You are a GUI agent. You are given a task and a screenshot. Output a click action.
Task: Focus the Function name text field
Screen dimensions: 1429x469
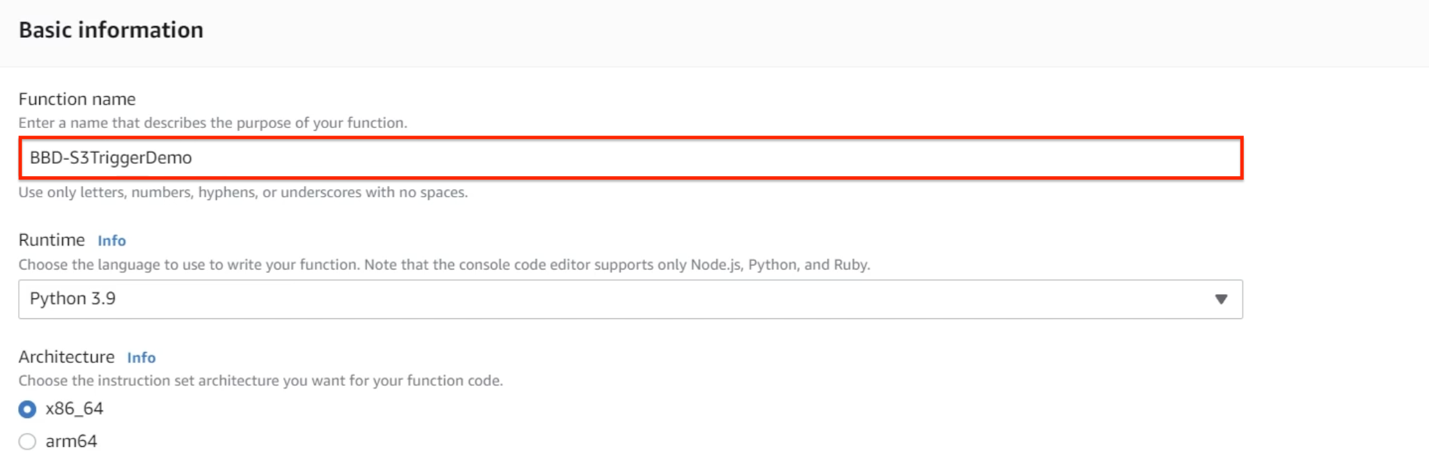coord(630,158)
